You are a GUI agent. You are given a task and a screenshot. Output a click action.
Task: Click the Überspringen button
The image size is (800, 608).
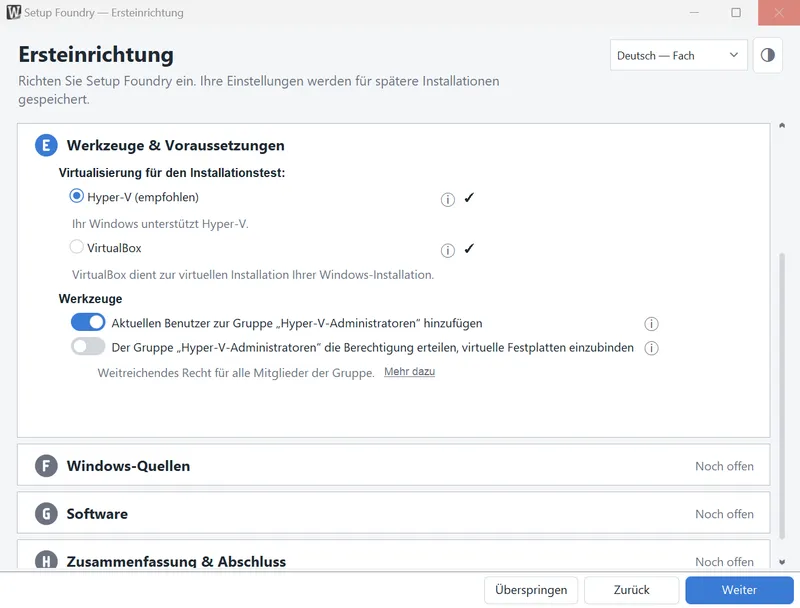pyautogui.click(x=531, y=590)
